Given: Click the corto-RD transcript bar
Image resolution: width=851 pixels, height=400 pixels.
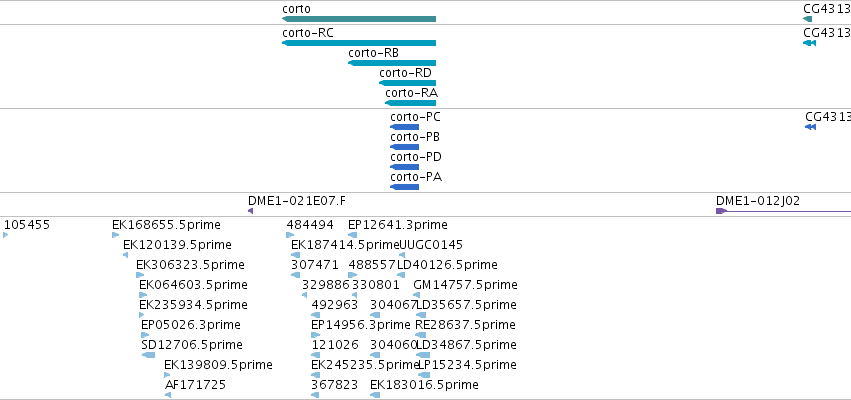Looking at the screenshot, I should pyautogui.click(x=408, y=83).
